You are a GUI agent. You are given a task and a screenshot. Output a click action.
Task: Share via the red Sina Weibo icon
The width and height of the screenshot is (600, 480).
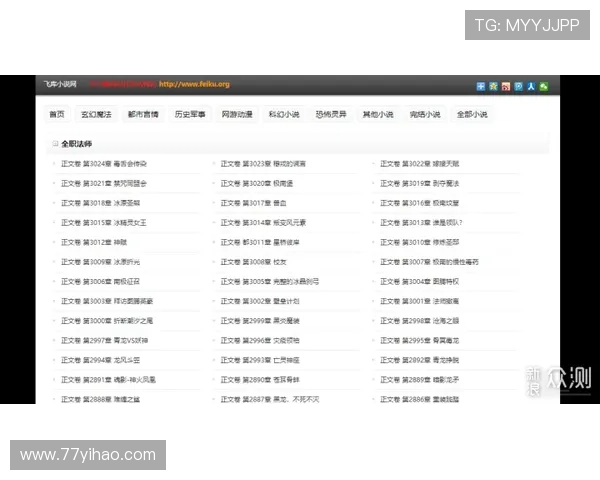[506, 87]
